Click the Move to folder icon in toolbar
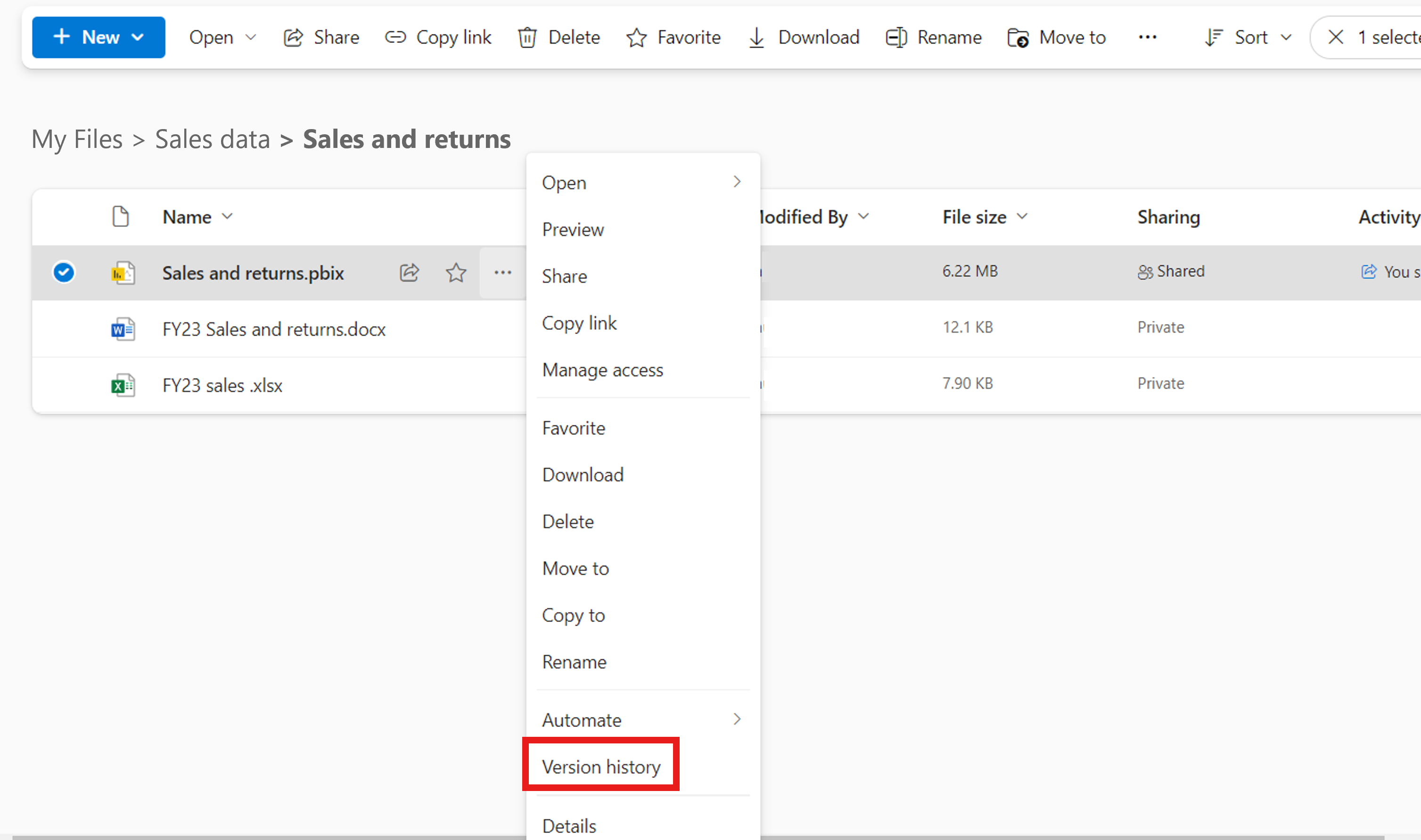1421x840 pixels. coord(1018,37)
